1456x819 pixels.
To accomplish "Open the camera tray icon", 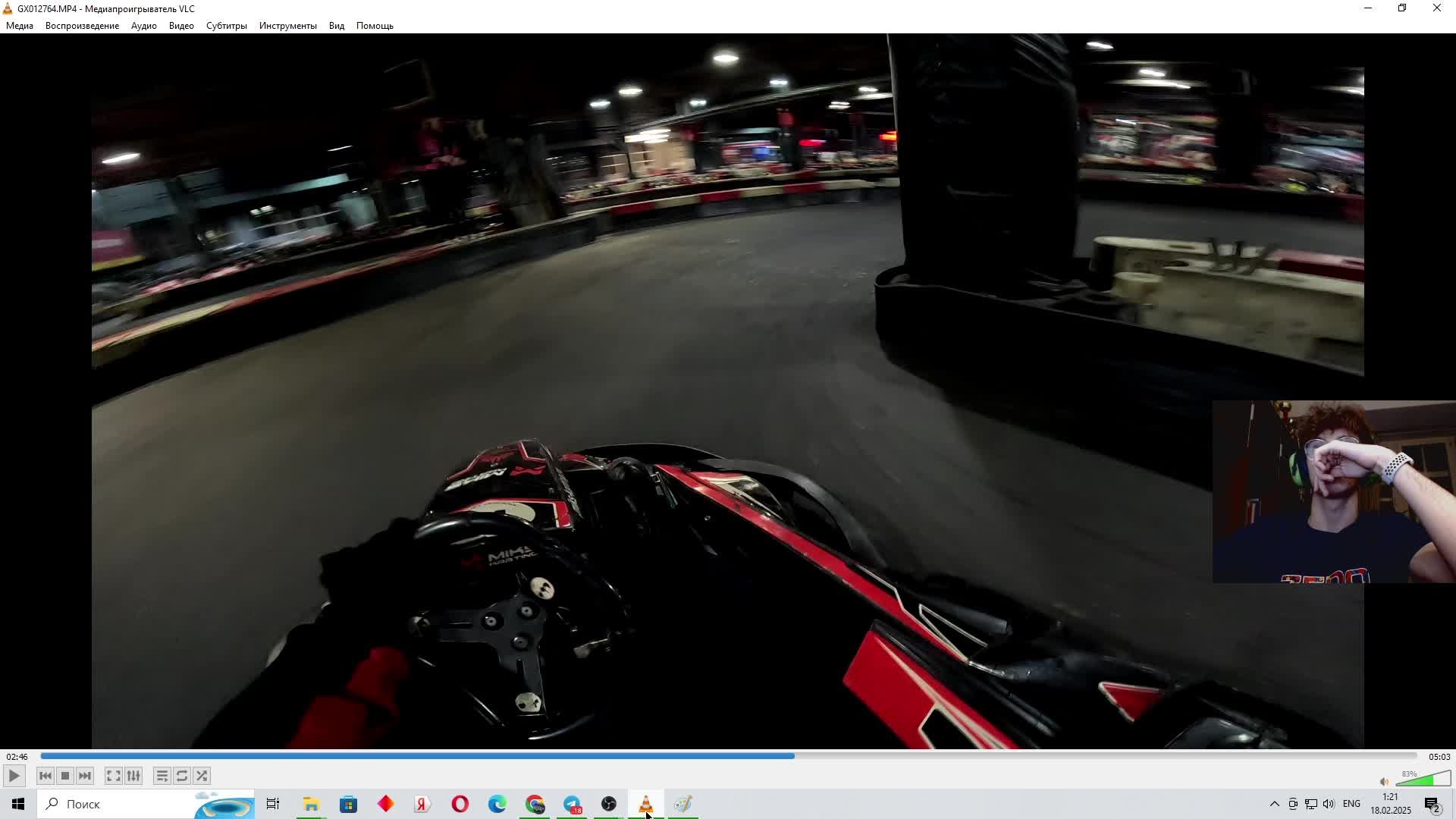I will coord(1293,804).
